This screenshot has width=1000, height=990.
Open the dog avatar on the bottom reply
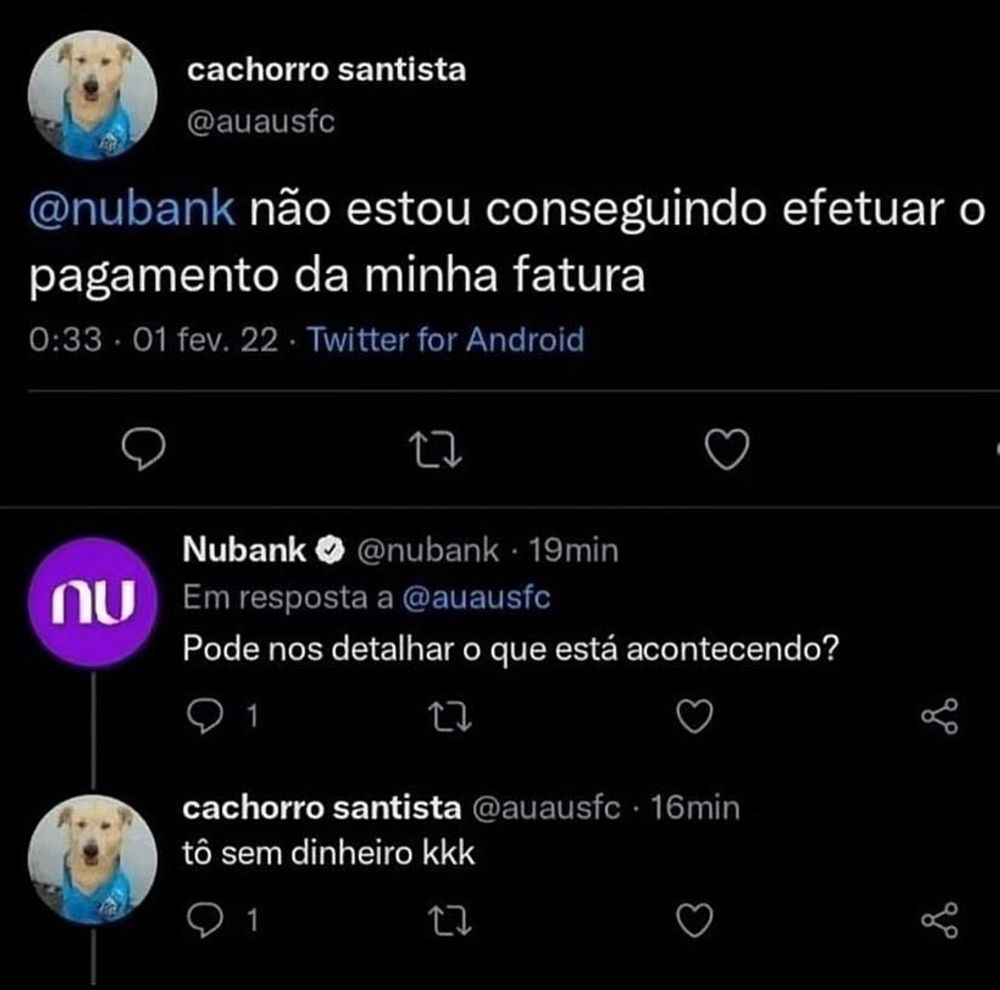tap(93, 859)
